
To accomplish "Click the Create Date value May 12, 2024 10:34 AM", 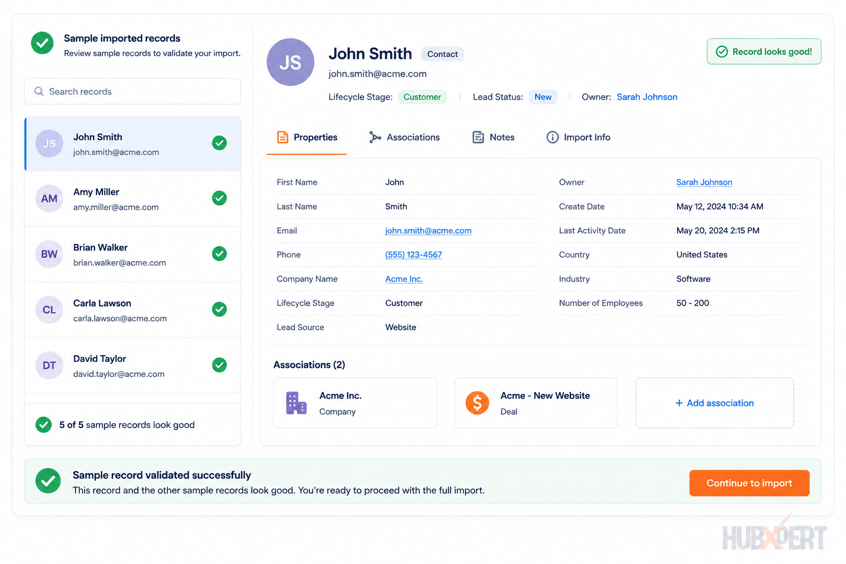I will coord(720,207).
